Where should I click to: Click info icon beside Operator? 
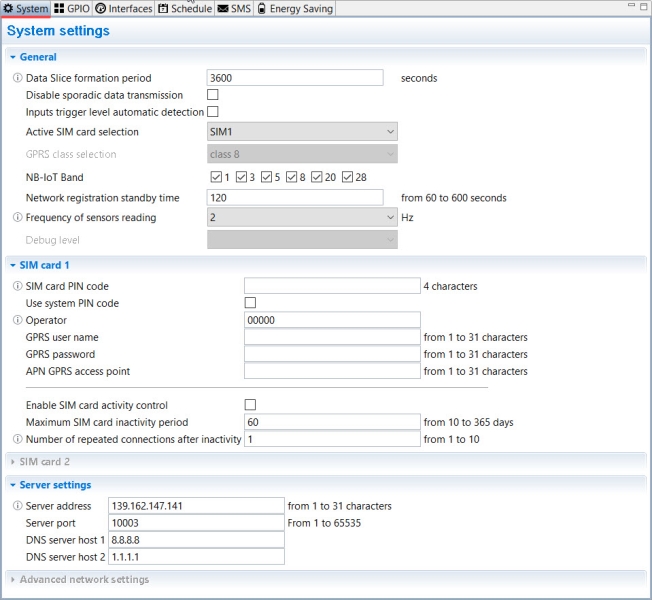pos(17,320)
